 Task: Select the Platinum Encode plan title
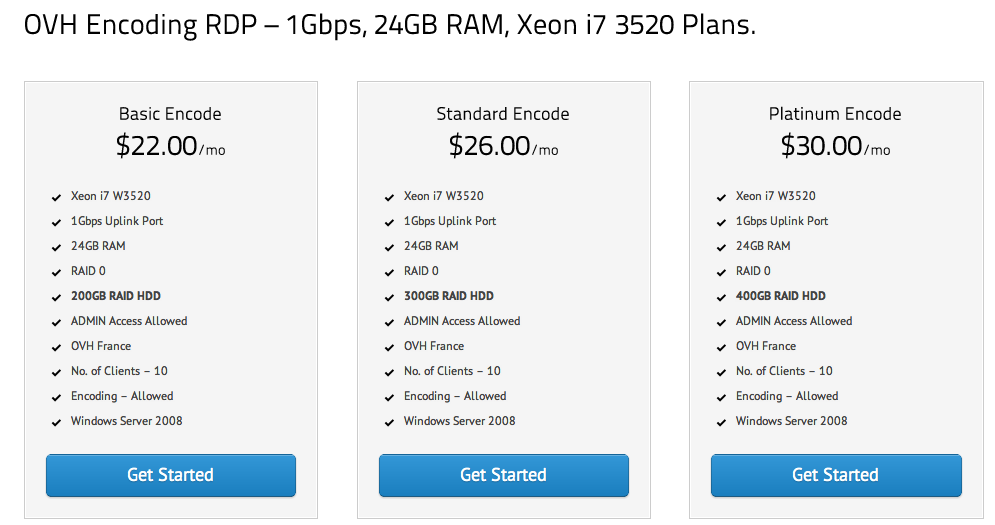point(835,114)
